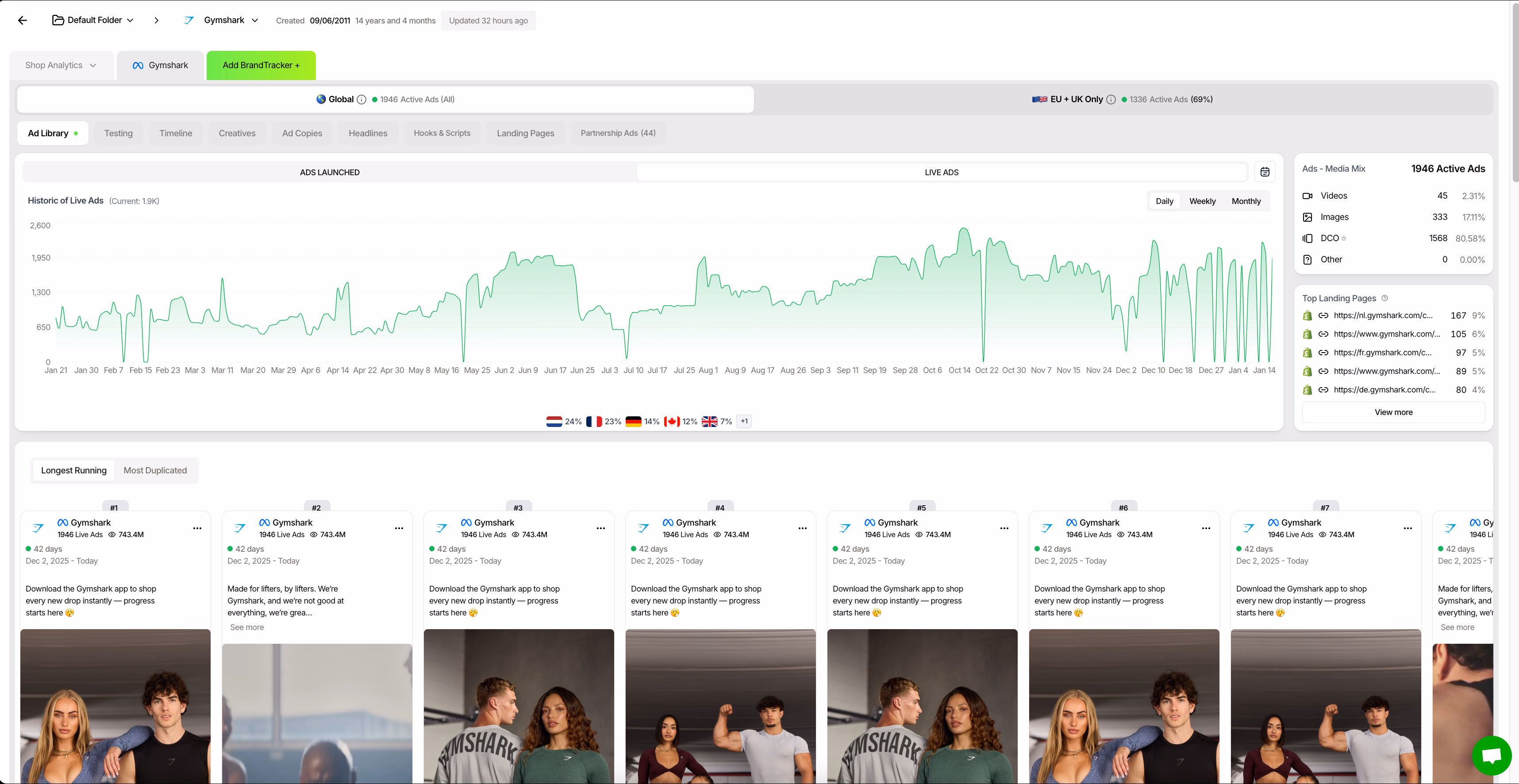Image resolution: width=1519 pixels, height=784 pixels.
Task: Click the Videos media type icon
Action: tap(1308, 195)
